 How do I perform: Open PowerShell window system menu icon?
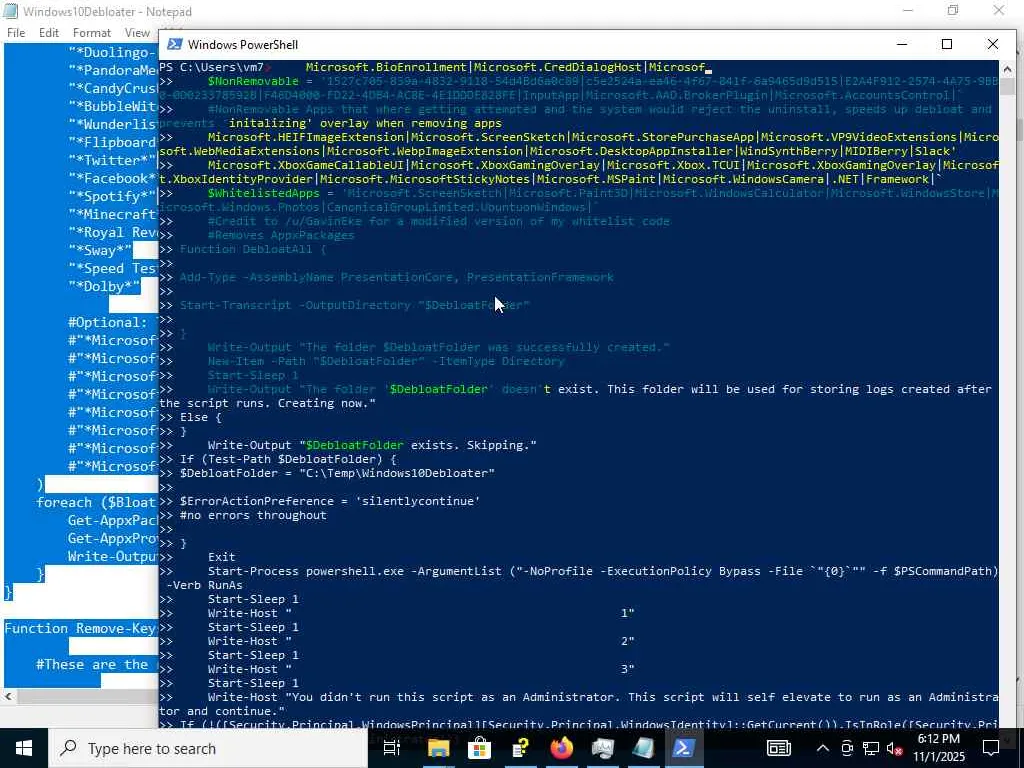pos(174,44)
